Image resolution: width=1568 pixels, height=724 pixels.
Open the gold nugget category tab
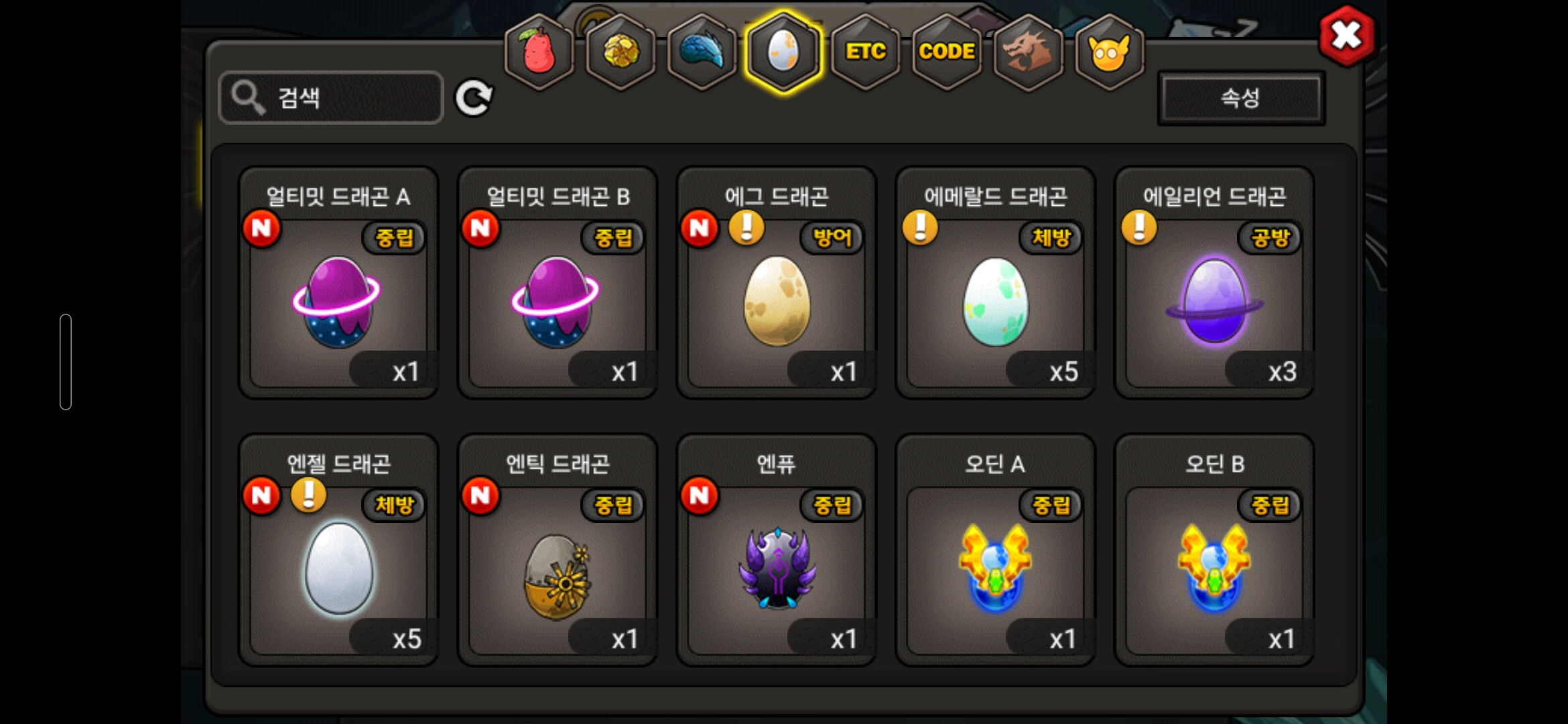click(621, 52)
